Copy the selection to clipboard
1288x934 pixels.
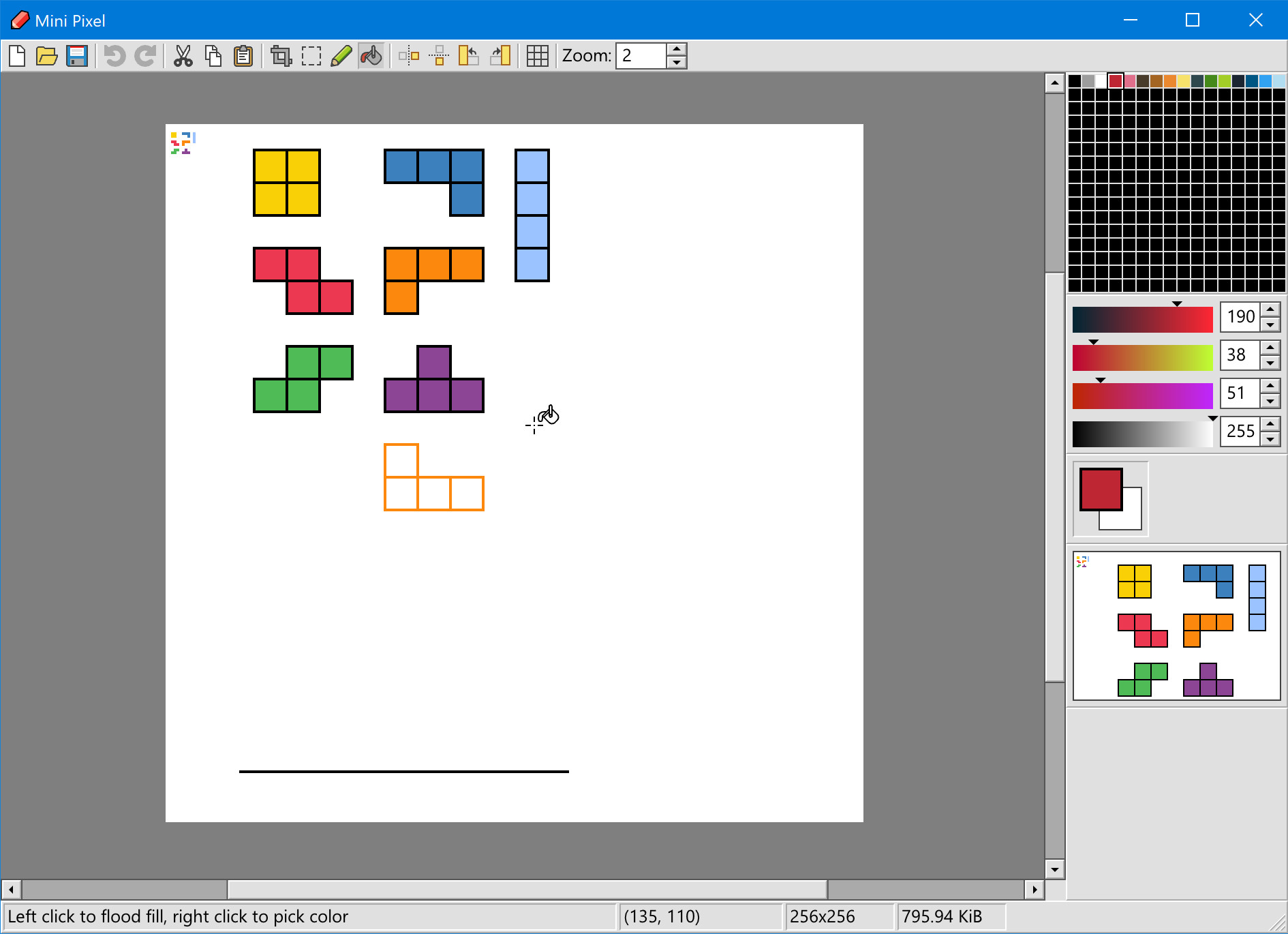click(213, 56)
